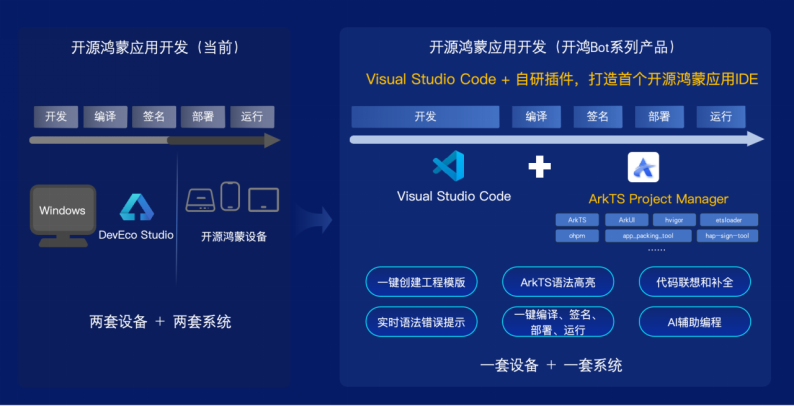Click the ArkTS语法高亮 pill
794x406 pixels.
click(558, 282)
